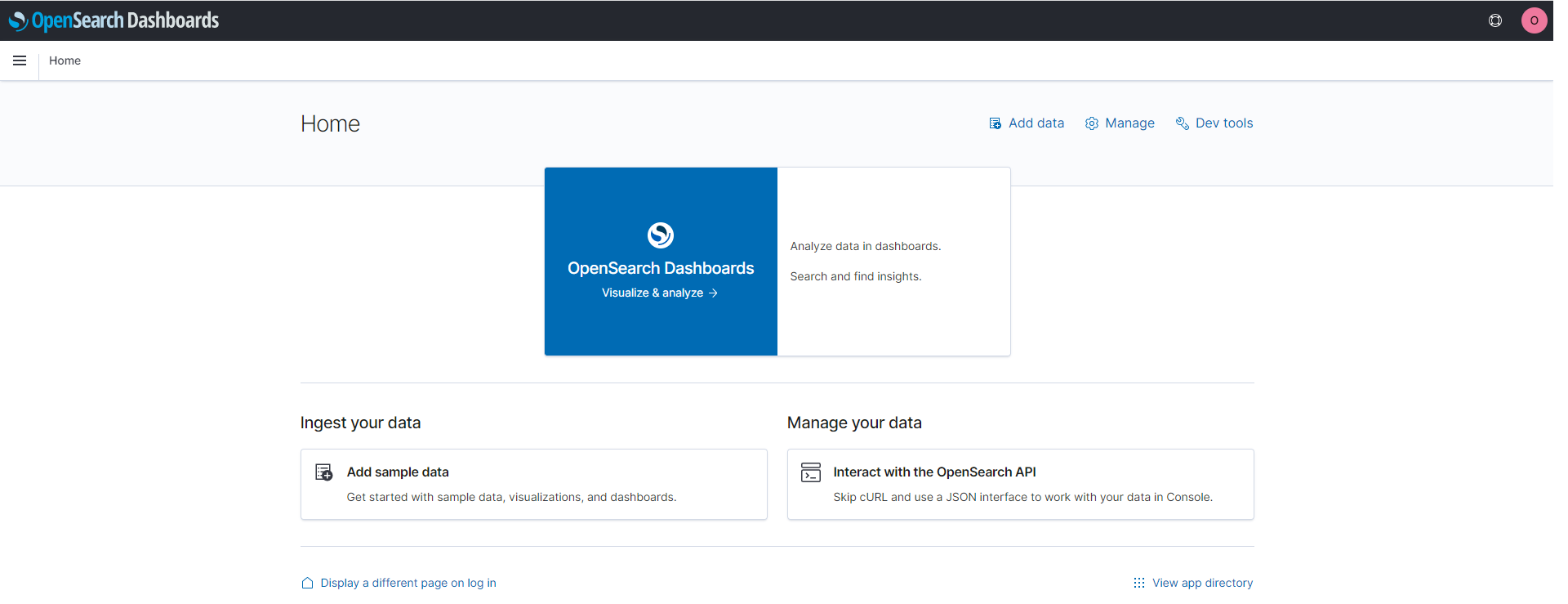Viewport: 1568px width, 604px height.
Task: Click the sample data description text
Action: tap(511, 497)
